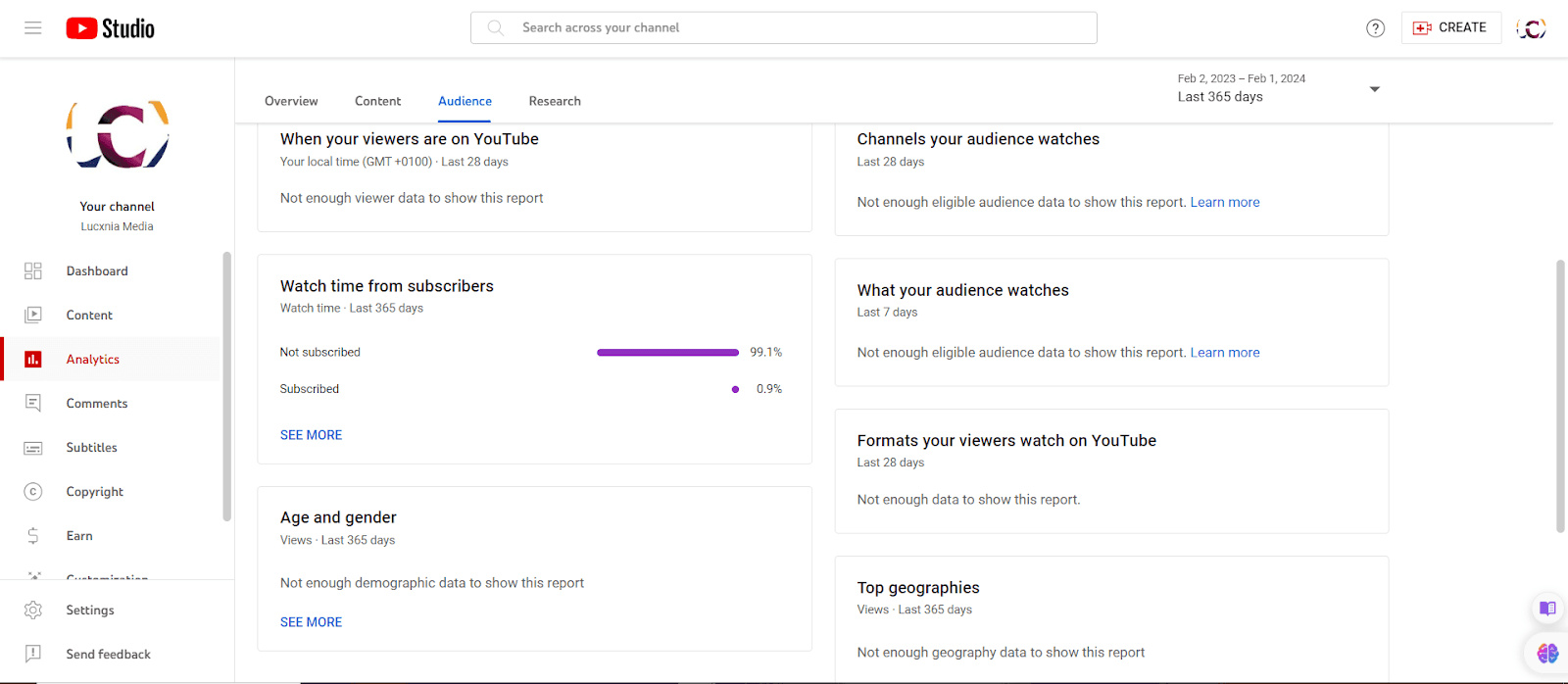Click the Watch time from subscribers heading
The width and height of the screenshot is (1568, 684).
(x=387, y=286)
